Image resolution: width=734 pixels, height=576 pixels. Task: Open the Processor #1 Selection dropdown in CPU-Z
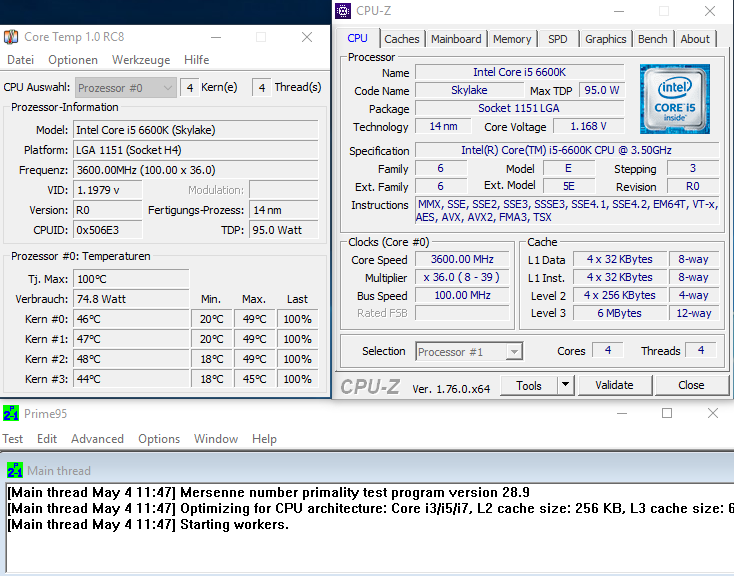pyautogui.click(x=469, y=352)
